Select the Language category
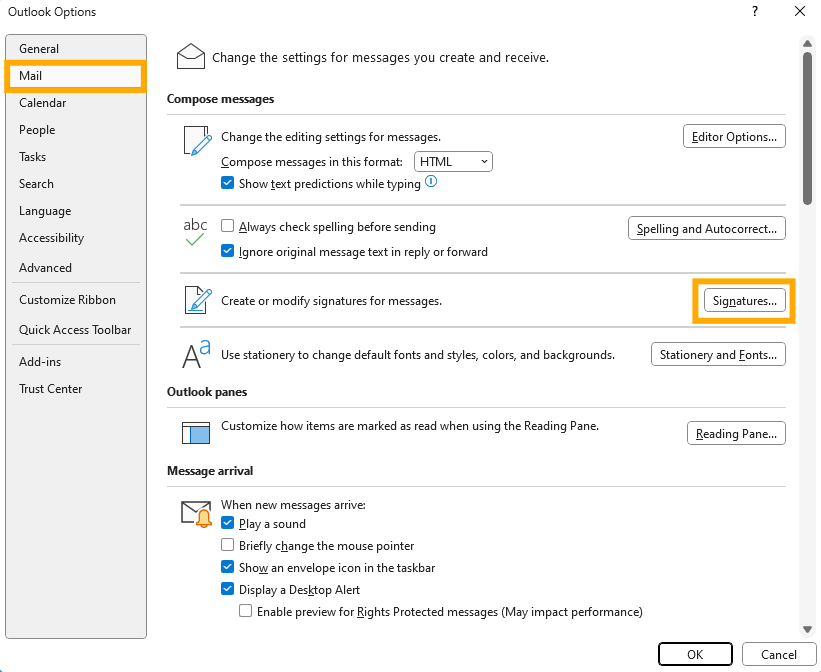The width and height of the screenshot is (821, 672). point(75,211)
